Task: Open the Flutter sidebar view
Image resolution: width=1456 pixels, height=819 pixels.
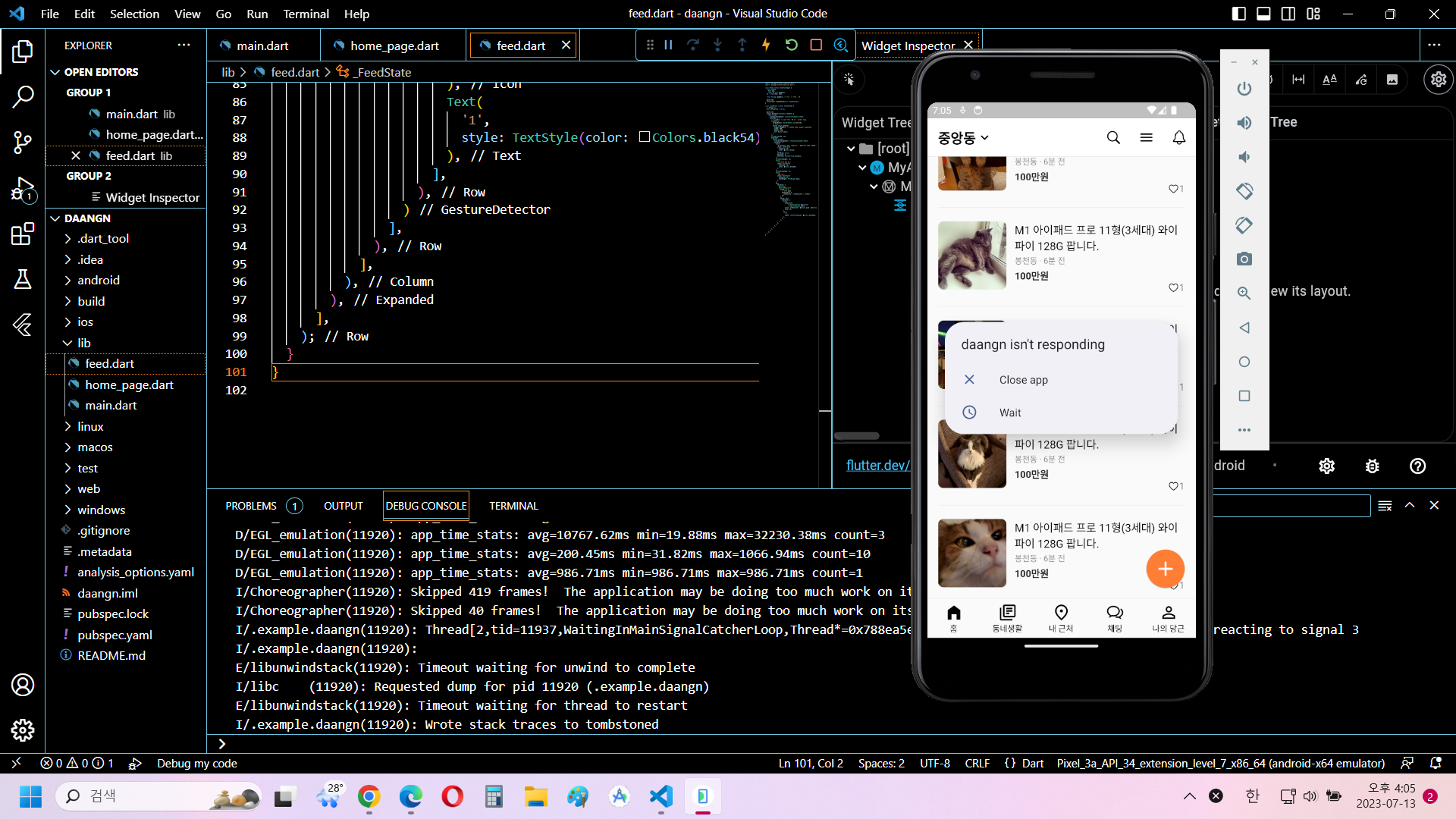Action: point(23,325)
